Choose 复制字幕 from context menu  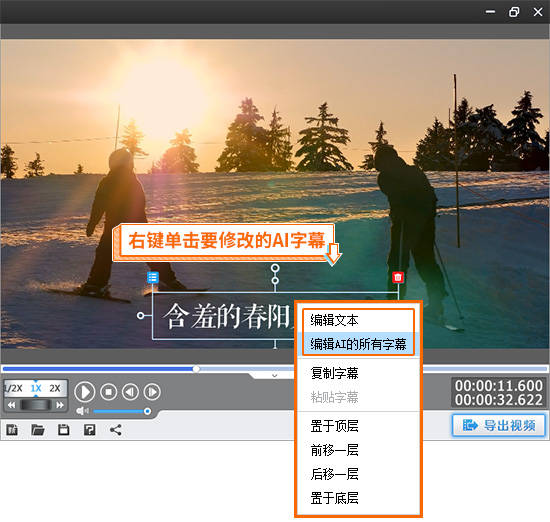358,373
